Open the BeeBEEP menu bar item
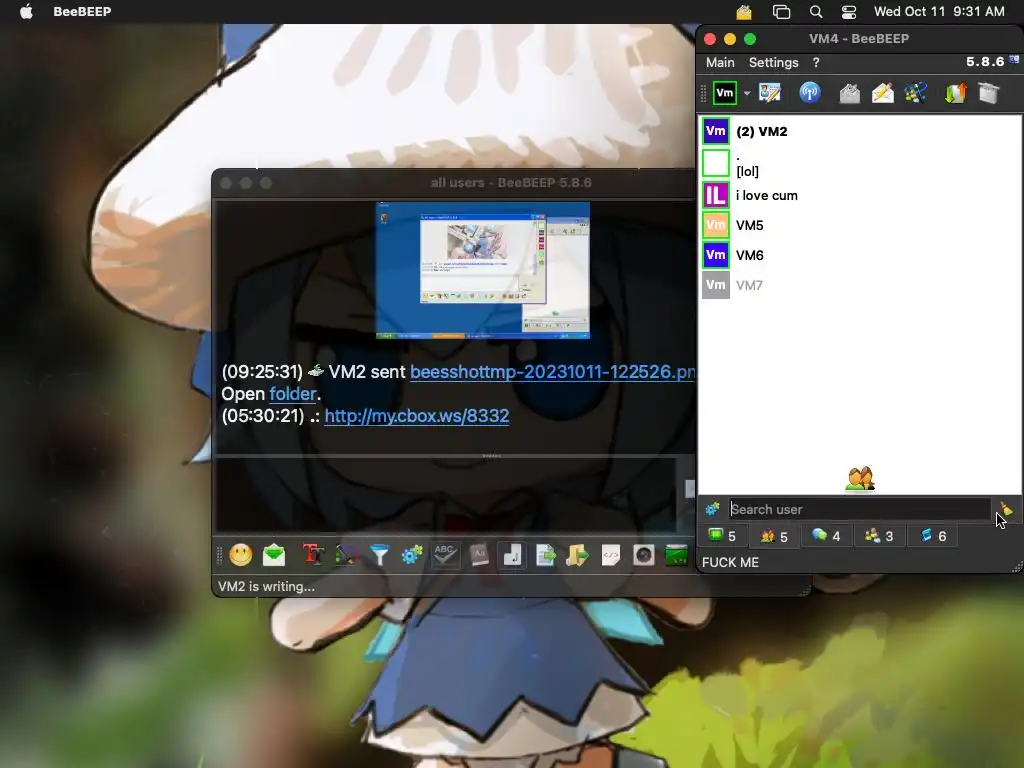Viewport: 1024px width, 768px height. pos(82,11)
